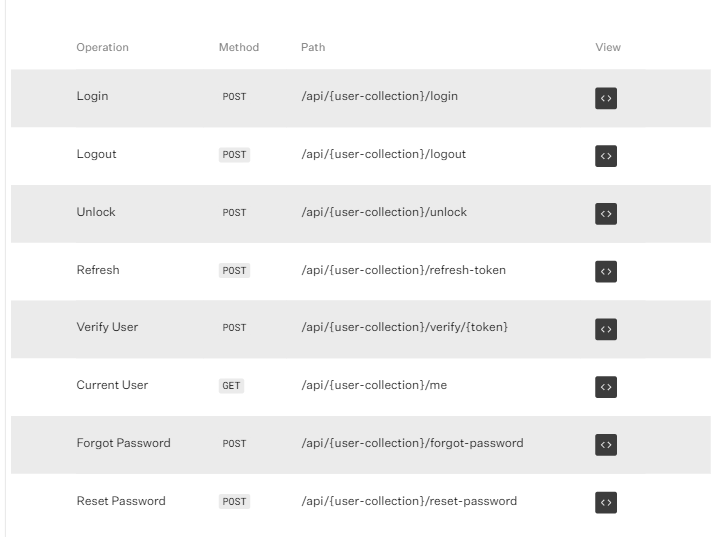Click the Logout POST method badge
This screenshot has height=537, width=715.
point(234,155)
